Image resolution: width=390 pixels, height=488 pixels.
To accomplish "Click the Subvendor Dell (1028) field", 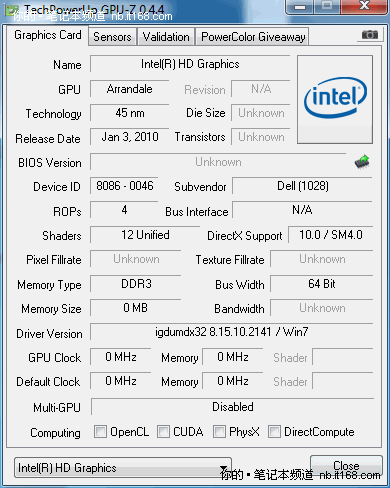I will pos(302,186).
